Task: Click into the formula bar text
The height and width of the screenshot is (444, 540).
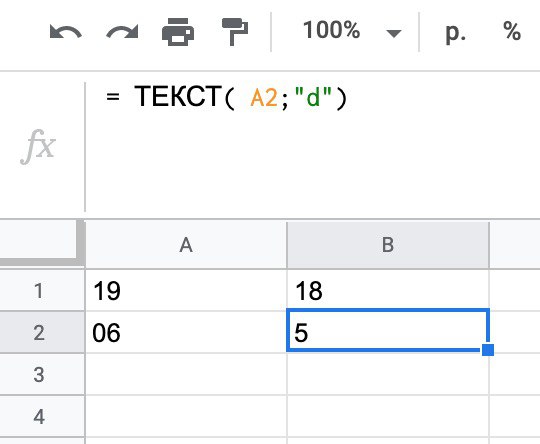Action: 227,97
